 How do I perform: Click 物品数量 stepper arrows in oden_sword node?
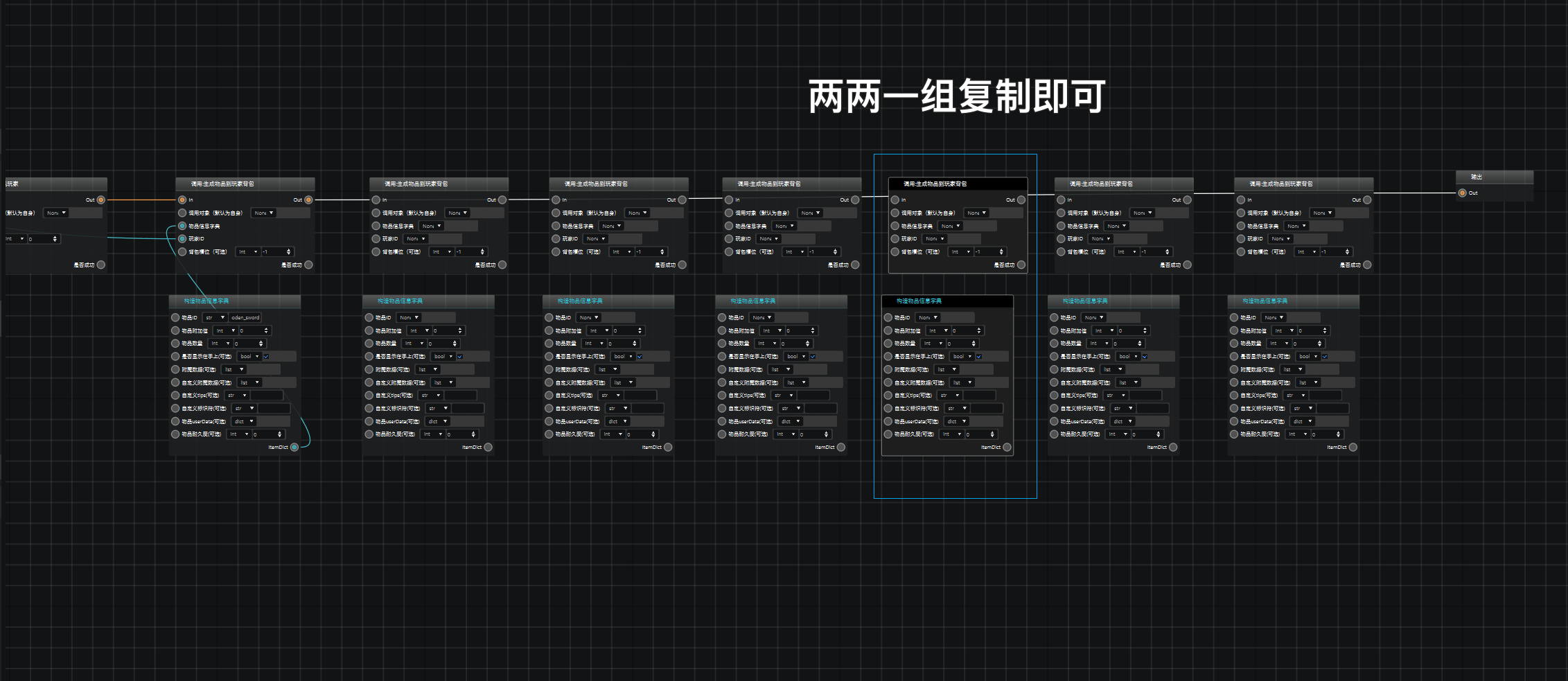pos(261,344)
